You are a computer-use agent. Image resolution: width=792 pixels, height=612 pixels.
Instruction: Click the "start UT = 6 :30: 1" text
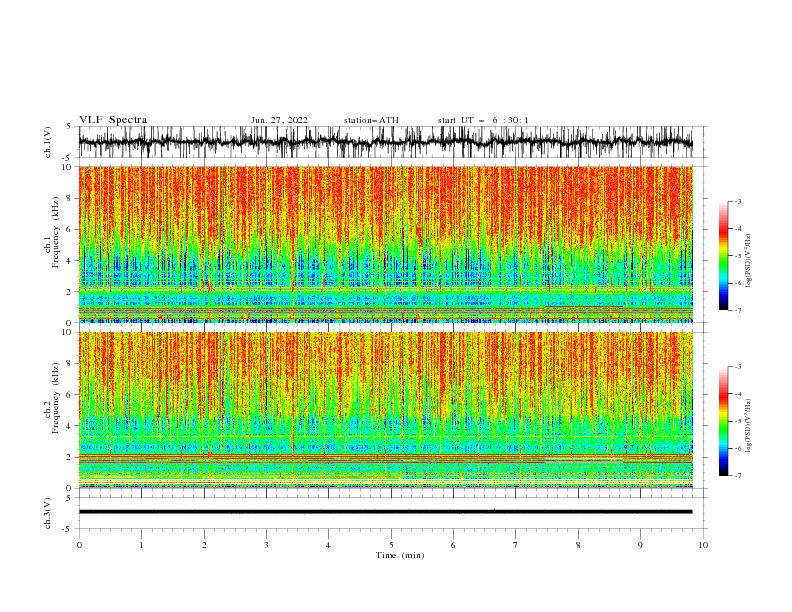coord(483,120)
